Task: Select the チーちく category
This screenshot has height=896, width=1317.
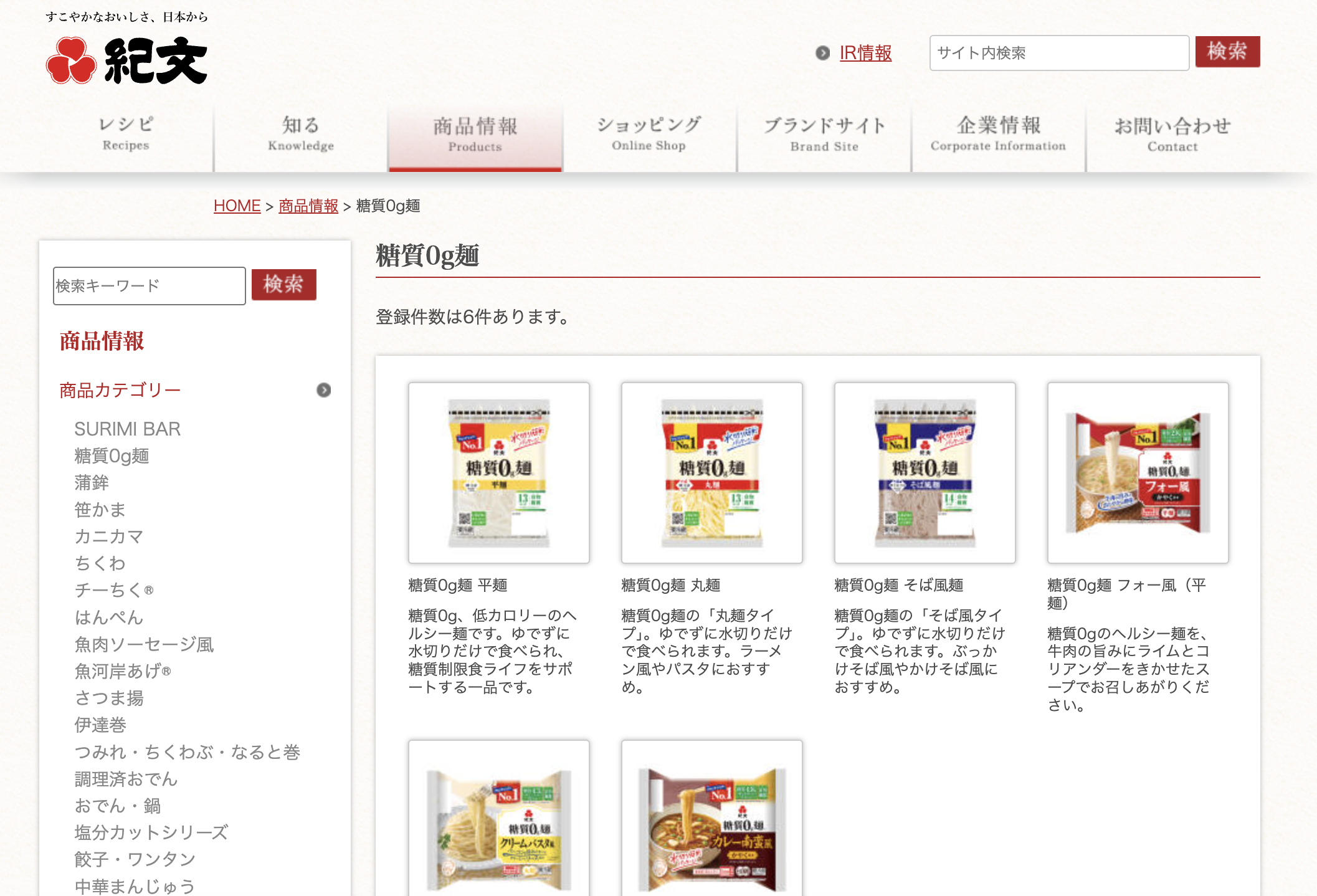Action: (x=114, y=589)
